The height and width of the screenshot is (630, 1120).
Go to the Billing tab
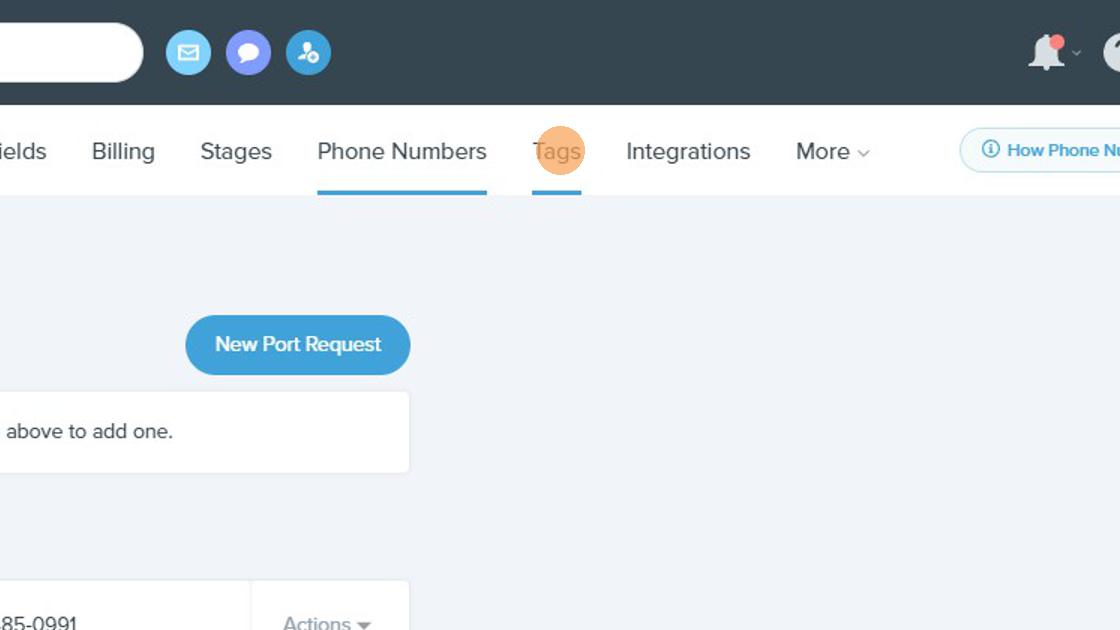[123, 151]
